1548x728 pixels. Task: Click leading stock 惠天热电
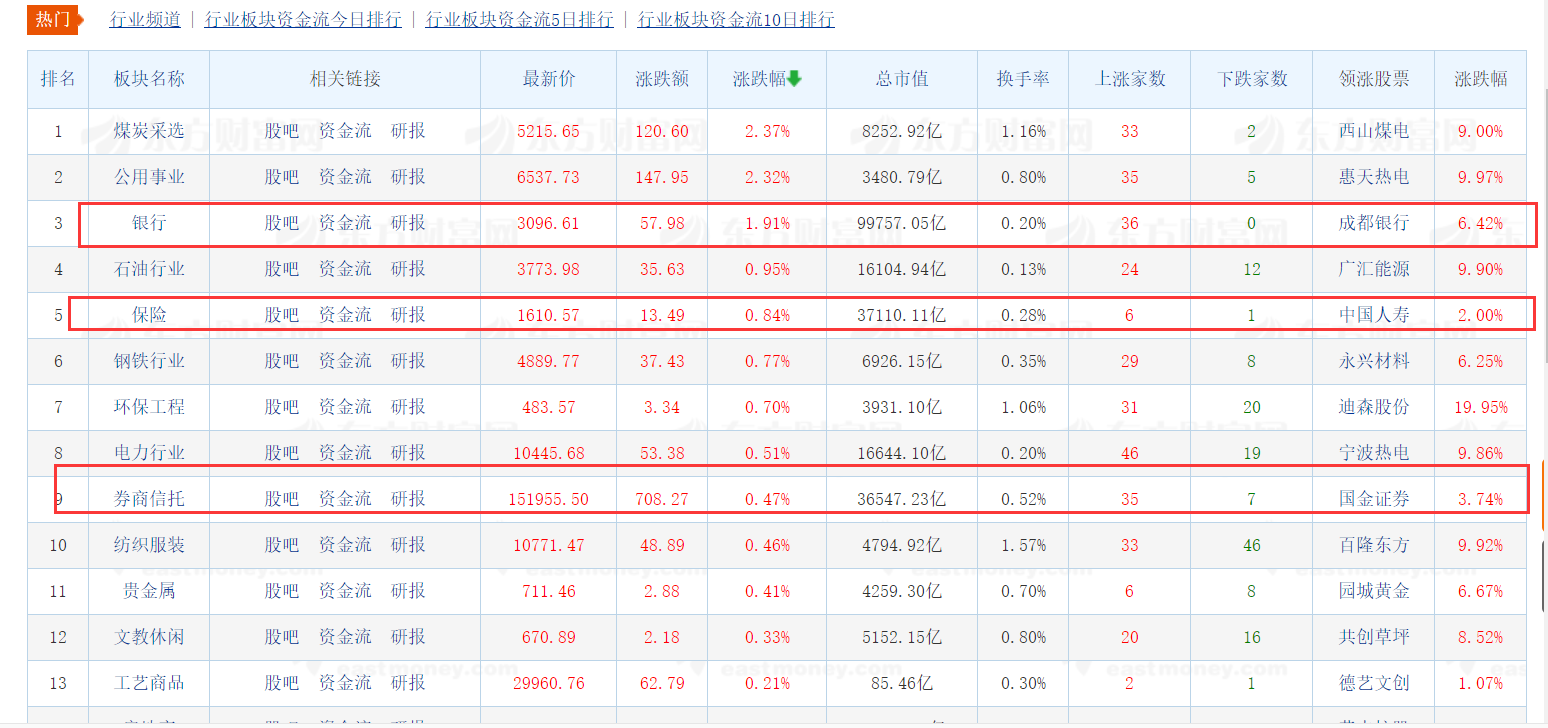pyautogui.click(x=1374, y=177)
